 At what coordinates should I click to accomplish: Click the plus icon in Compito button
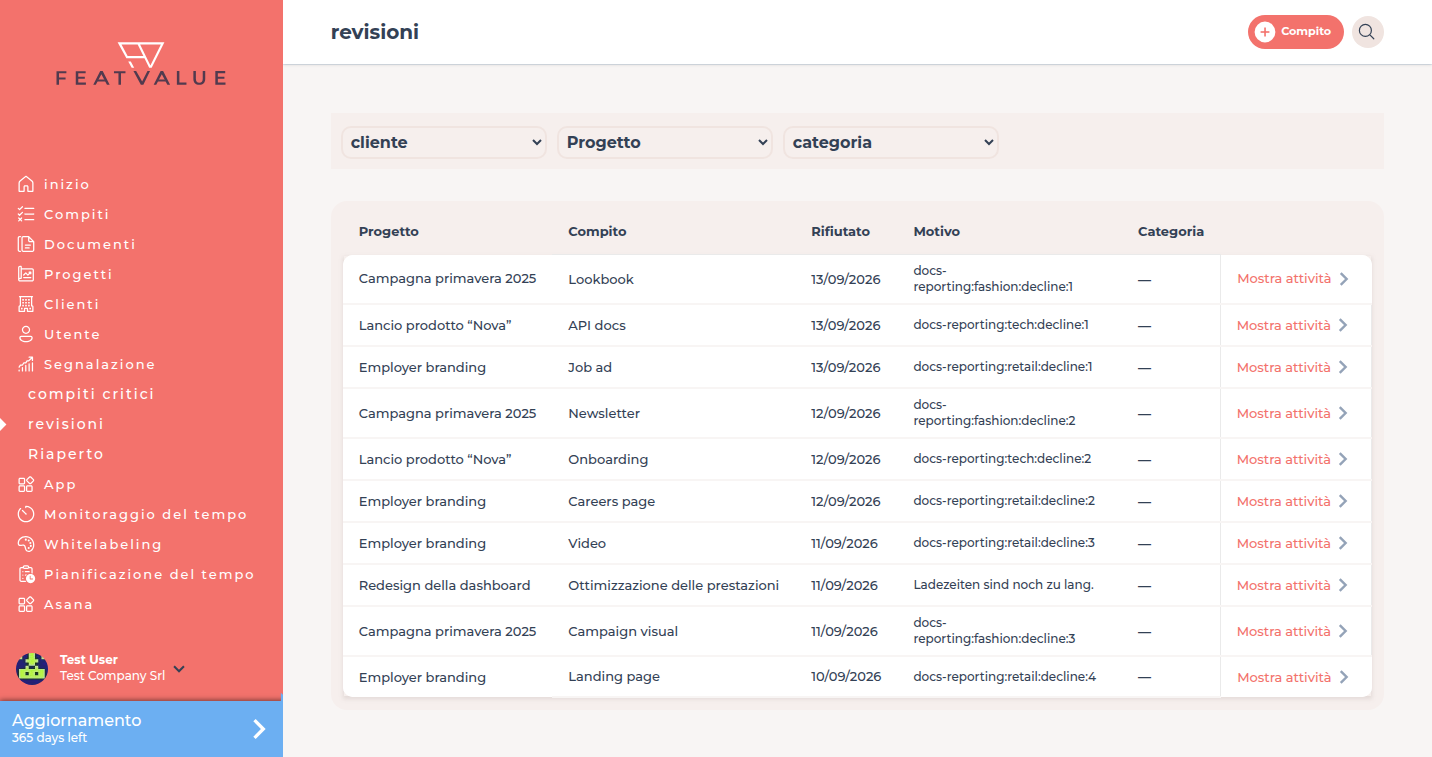1265,32
